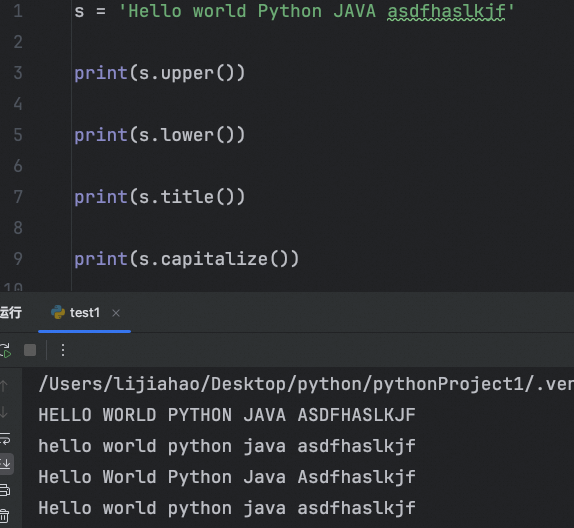Rerun test1 with the green rerun icon
Image resolution: width=574 pixels, height=528 pixels.
point(5,350)
